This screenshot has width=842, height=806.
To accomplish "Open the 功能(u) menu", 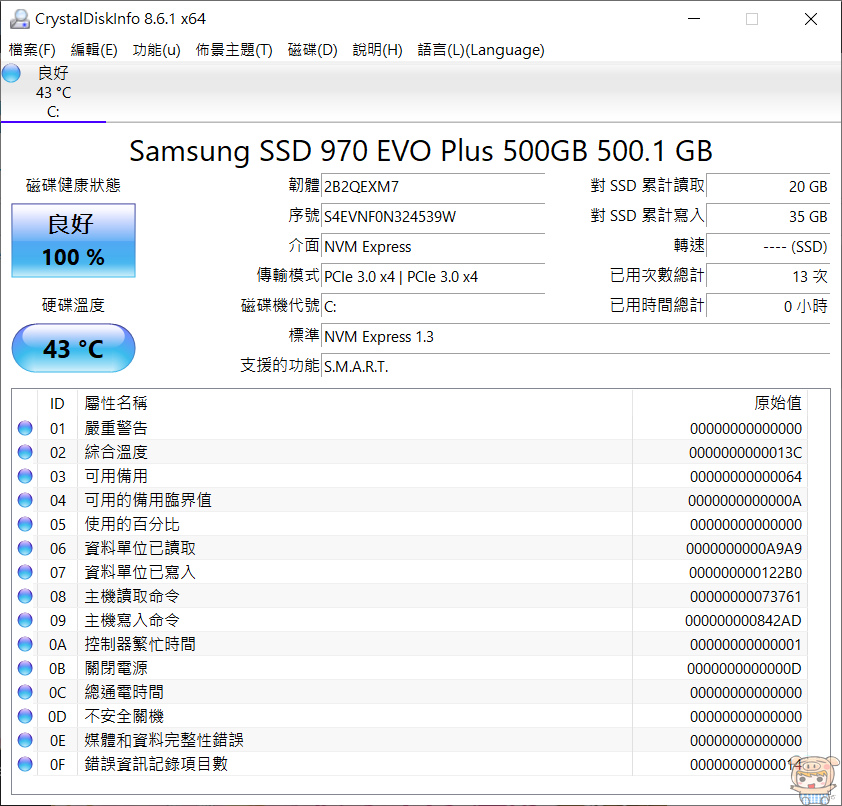I will tap(157, 50).
